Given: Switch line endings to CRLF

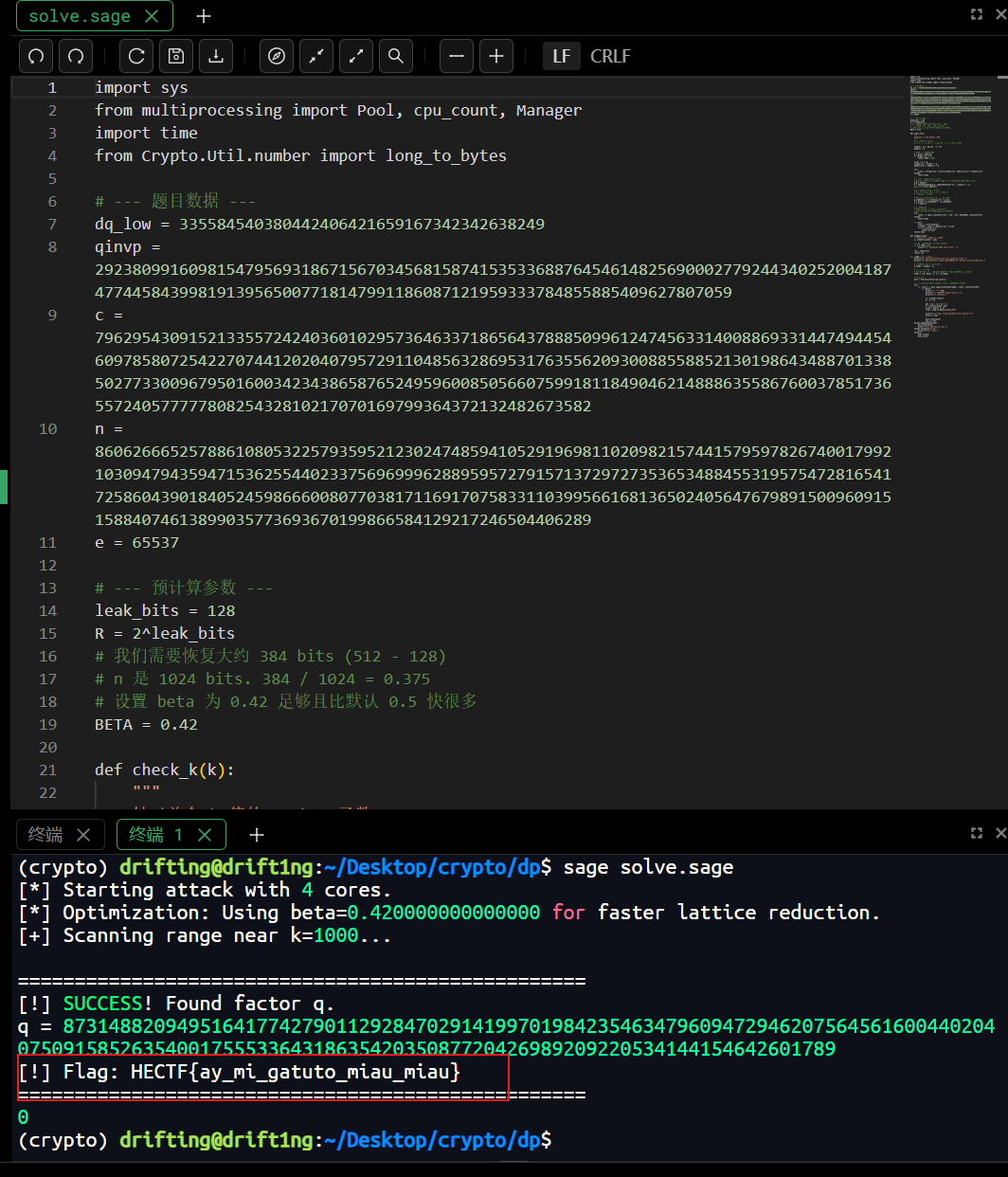Looking at the screenshot, I should (610, 56).
